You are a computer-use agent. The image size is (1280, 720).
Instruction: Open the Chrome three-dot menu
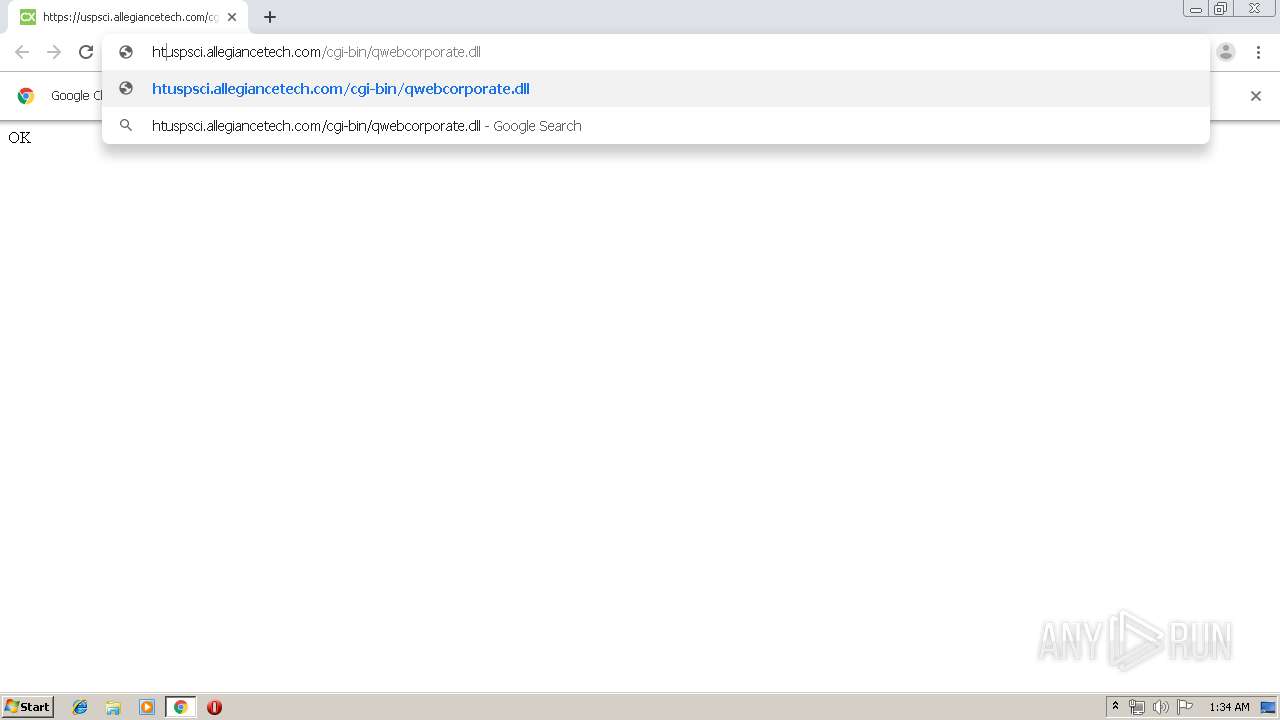click(1259, 52)
